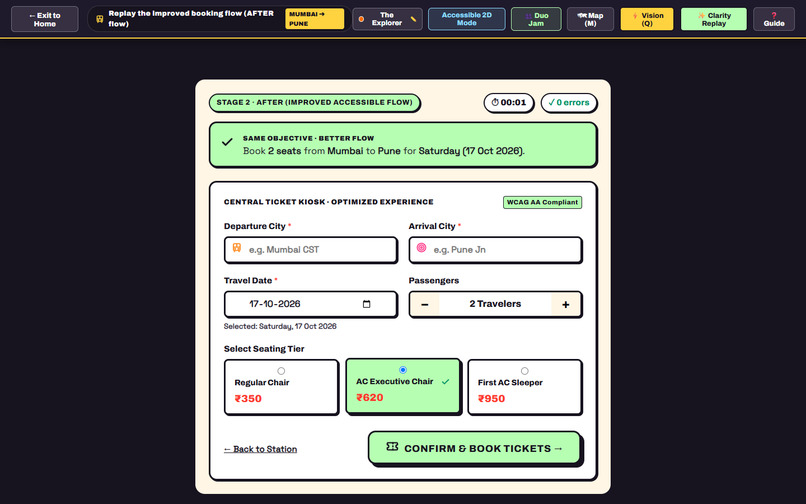
Task: Click the Exit to Home button
Action: click(45, 19)
